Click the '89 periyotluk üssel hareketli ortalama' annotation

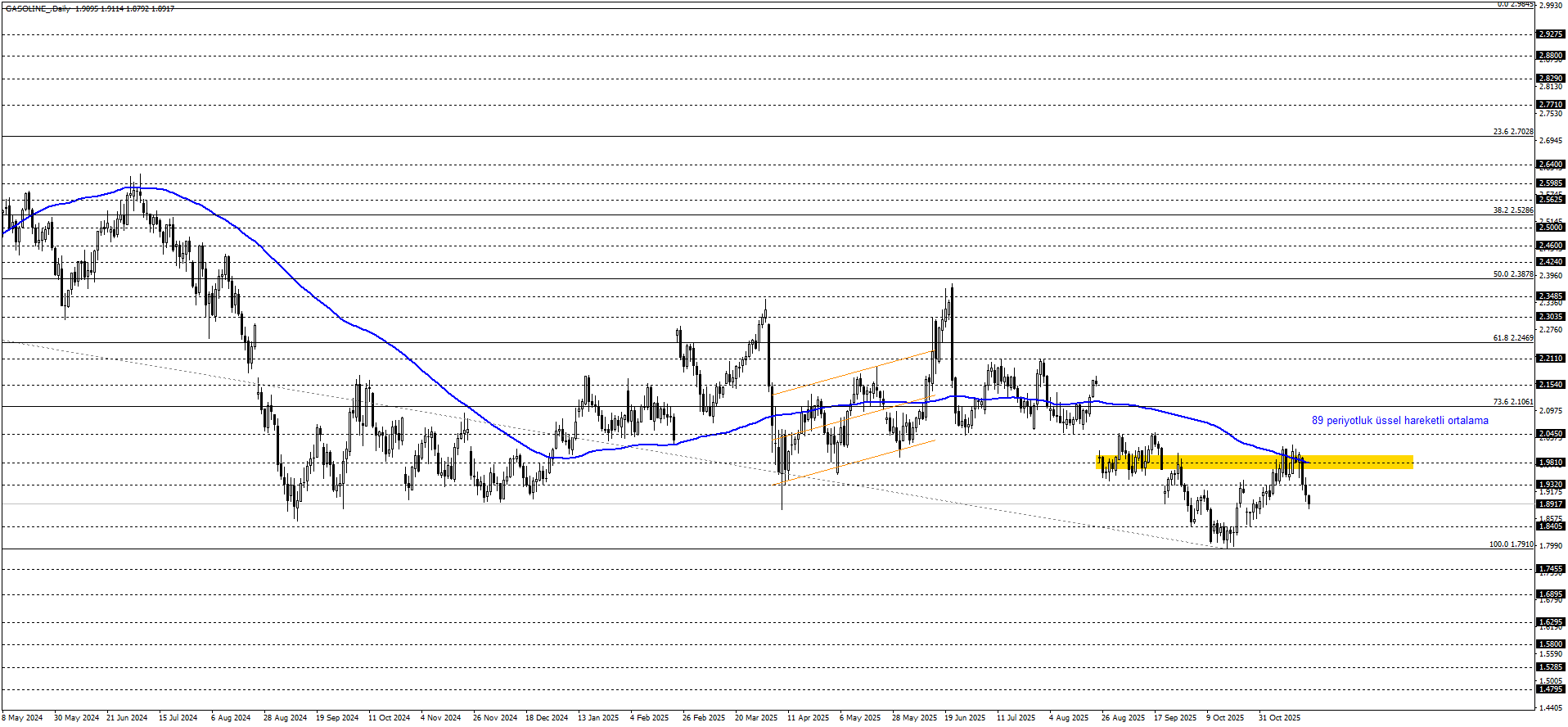1399,420
